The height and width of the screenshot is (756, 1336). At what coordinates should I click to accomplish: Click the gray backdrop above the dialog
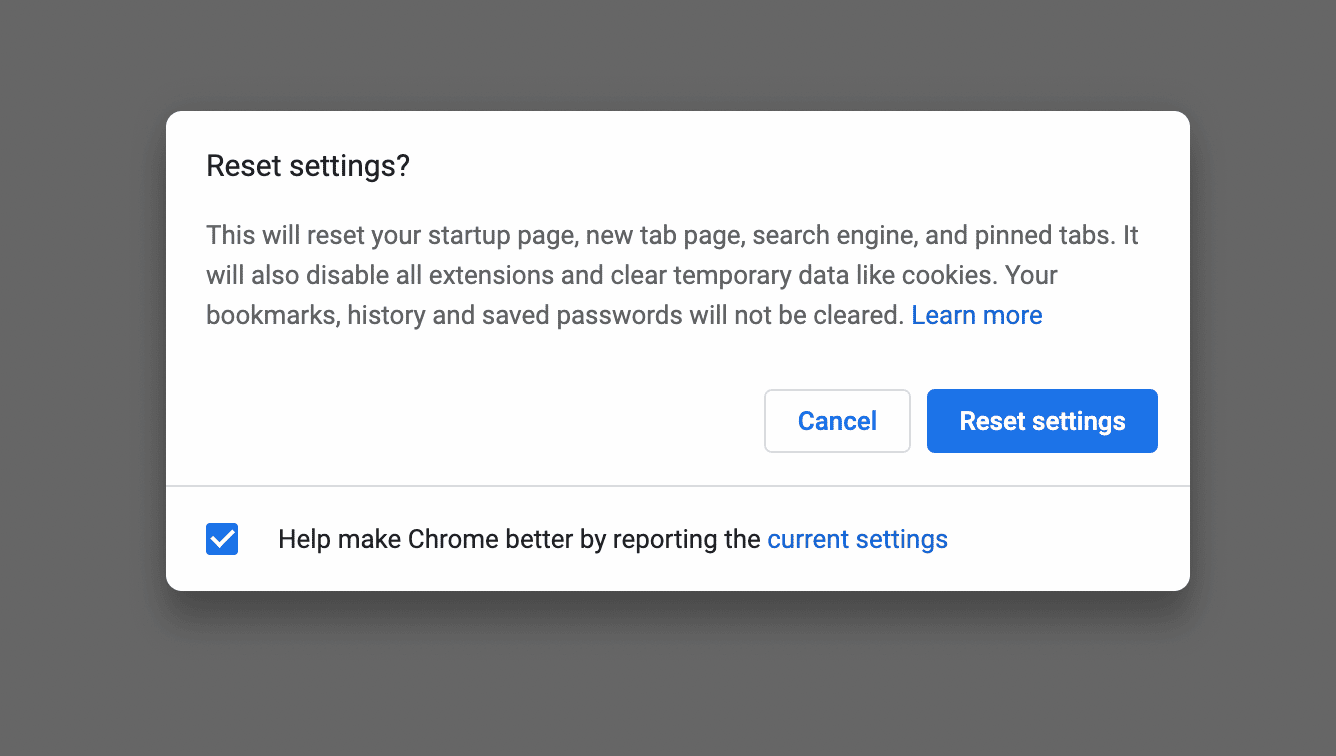(x=668, y=55)
